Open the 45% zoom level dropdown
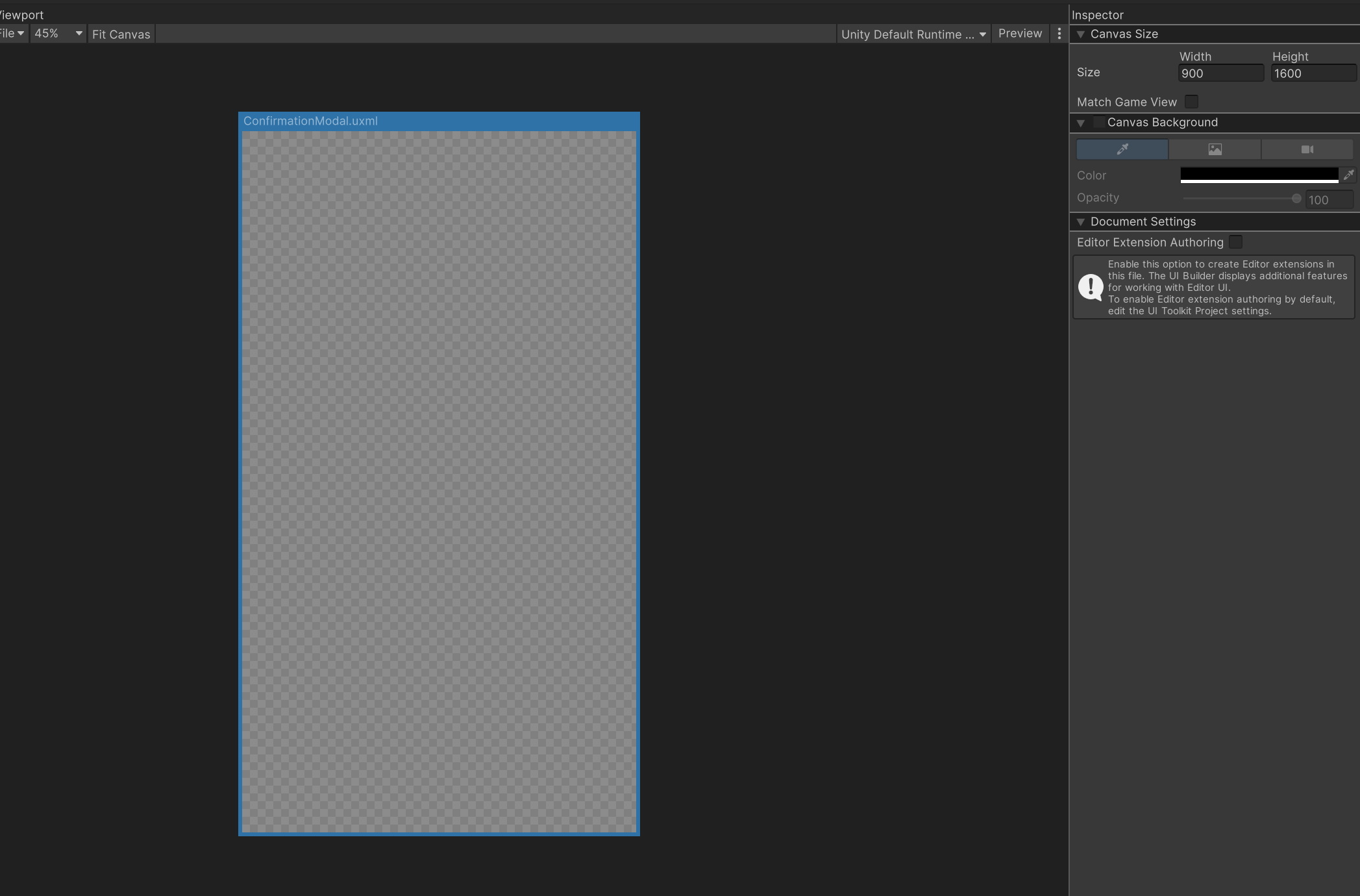The height and width of the screenshot is (896, 1360). 58,34
